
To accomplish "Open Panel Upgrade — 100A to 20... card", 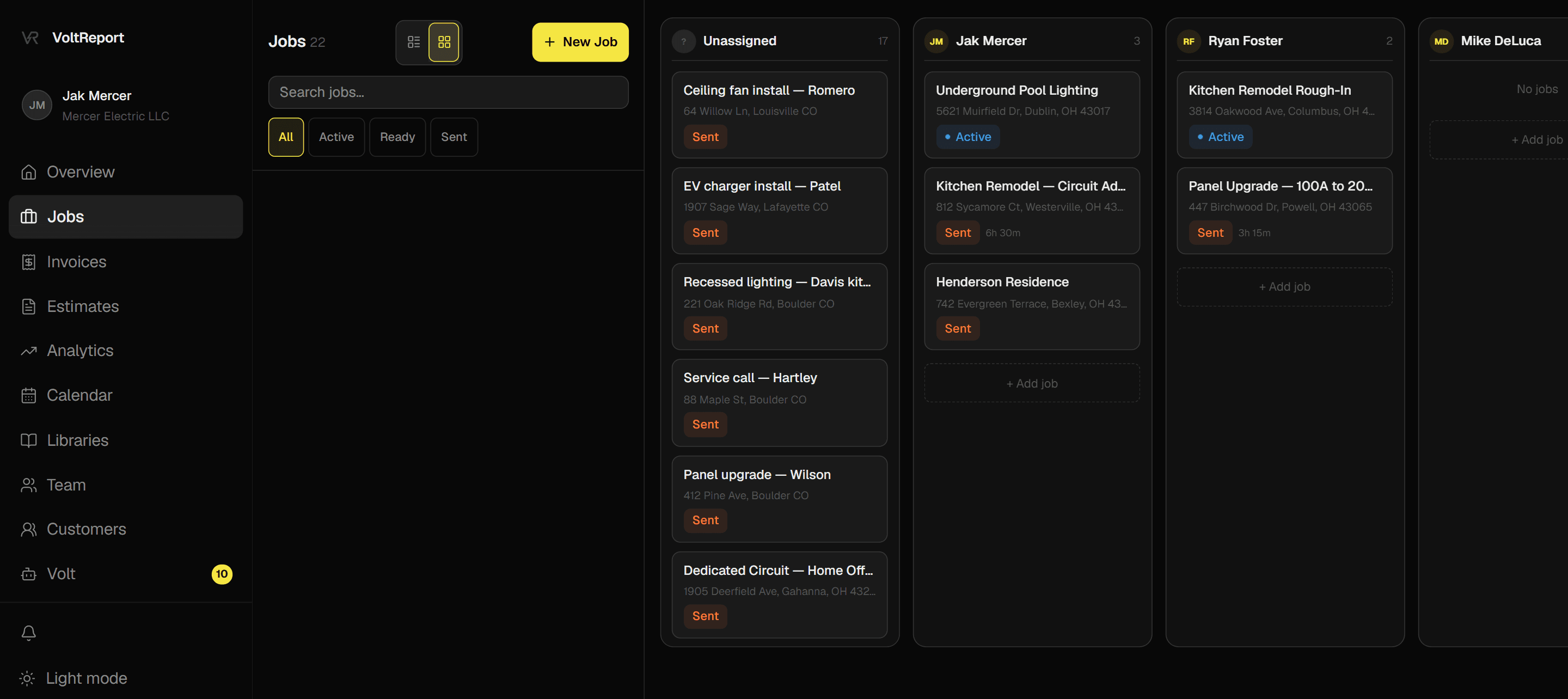I will coord(1285,211).
